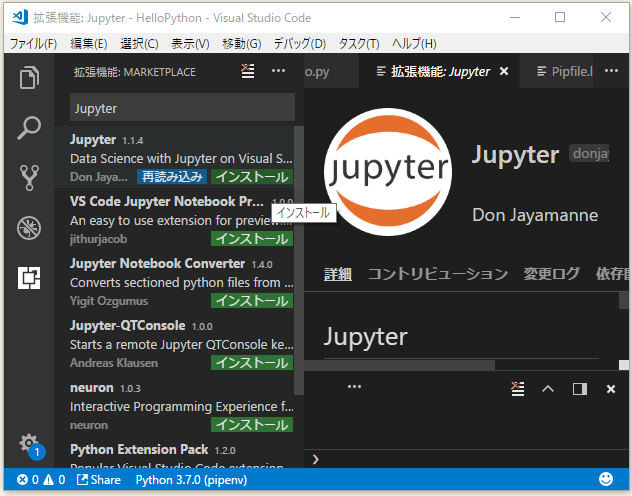Open the 詳細 details tab

click(x=338, y=274)
